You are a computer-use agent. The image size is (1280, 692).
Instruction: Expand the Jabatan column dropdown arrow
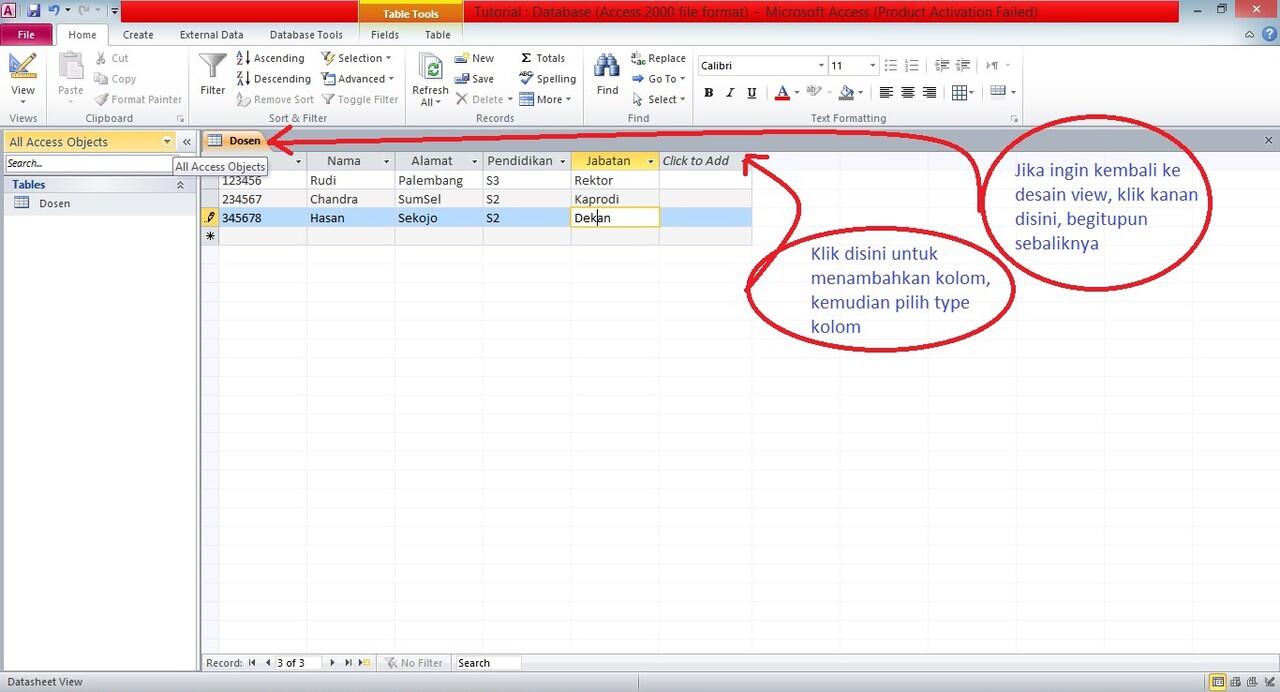[650, 161]
